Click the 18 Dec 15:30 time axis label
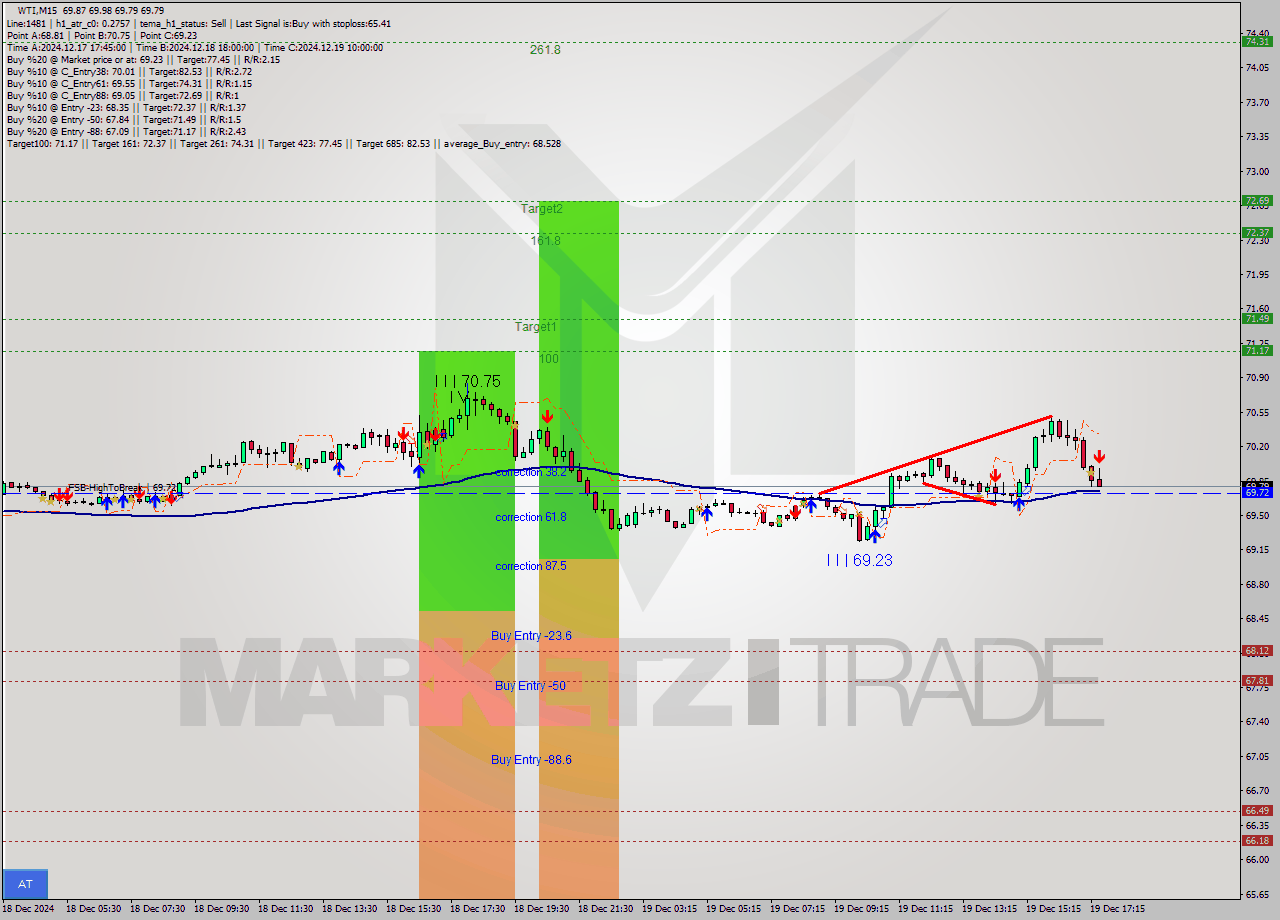This screenshot has width=1280, height=920. coord(415,909)
